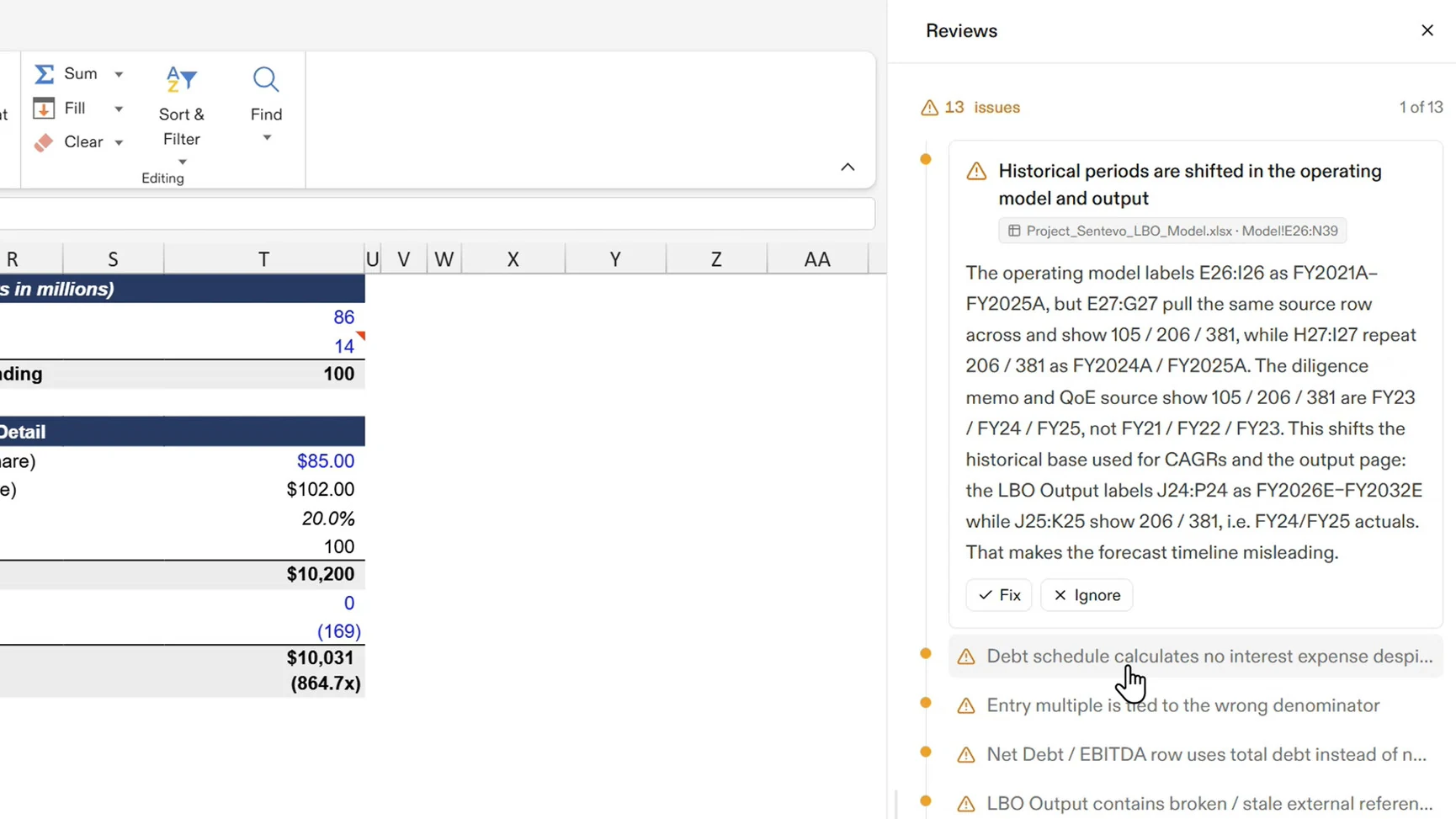Screen dimensions: 1456x819
Task: Select column S header
Action: coord(113,259)
